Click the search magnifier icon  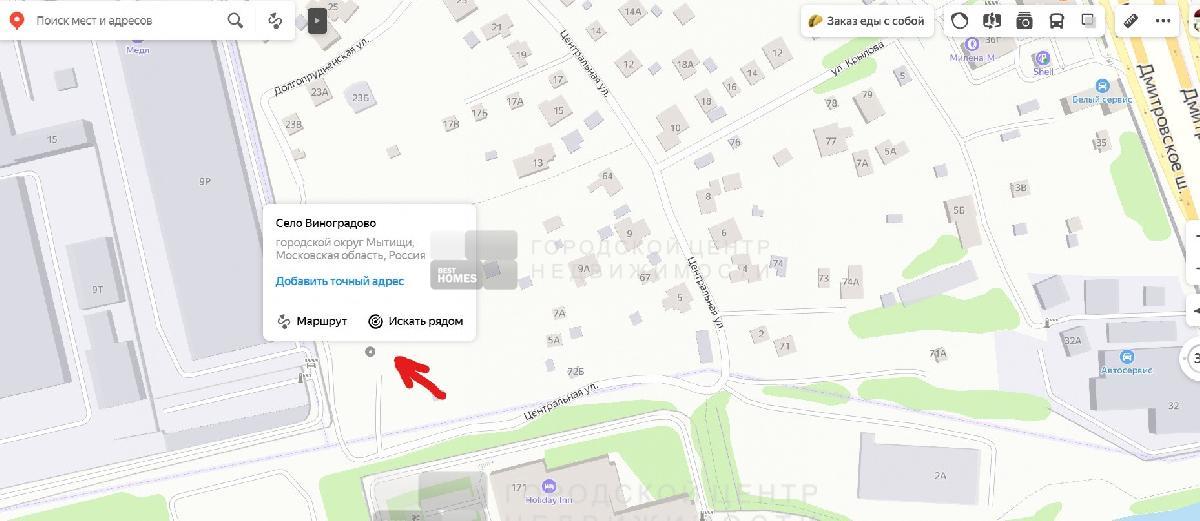coord(235,20)
